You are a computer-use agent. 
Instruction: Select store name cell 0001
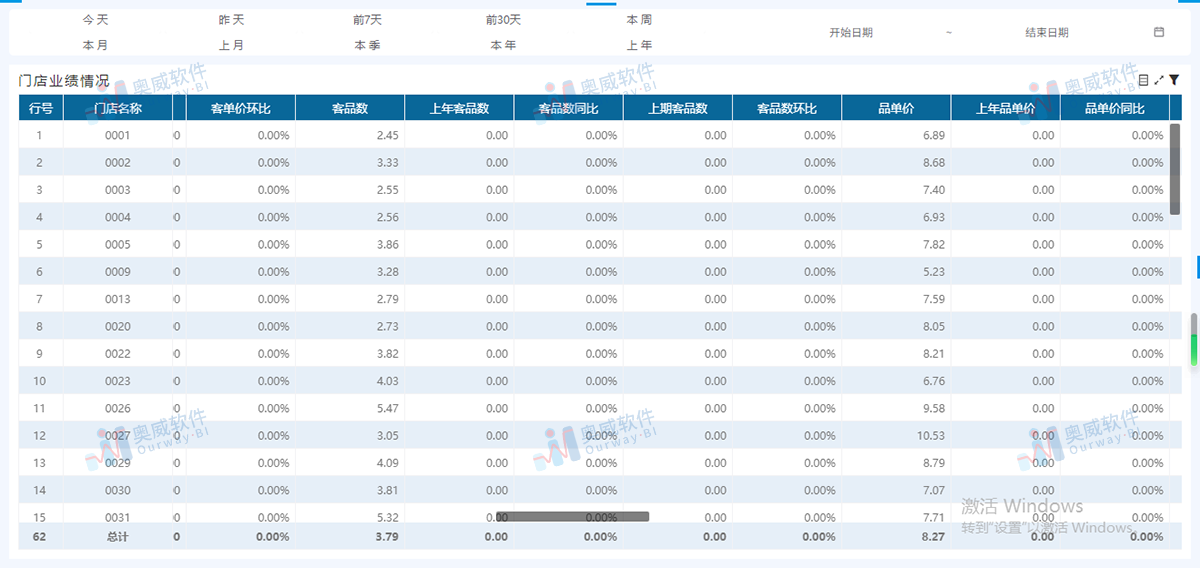tap(118, 135)
